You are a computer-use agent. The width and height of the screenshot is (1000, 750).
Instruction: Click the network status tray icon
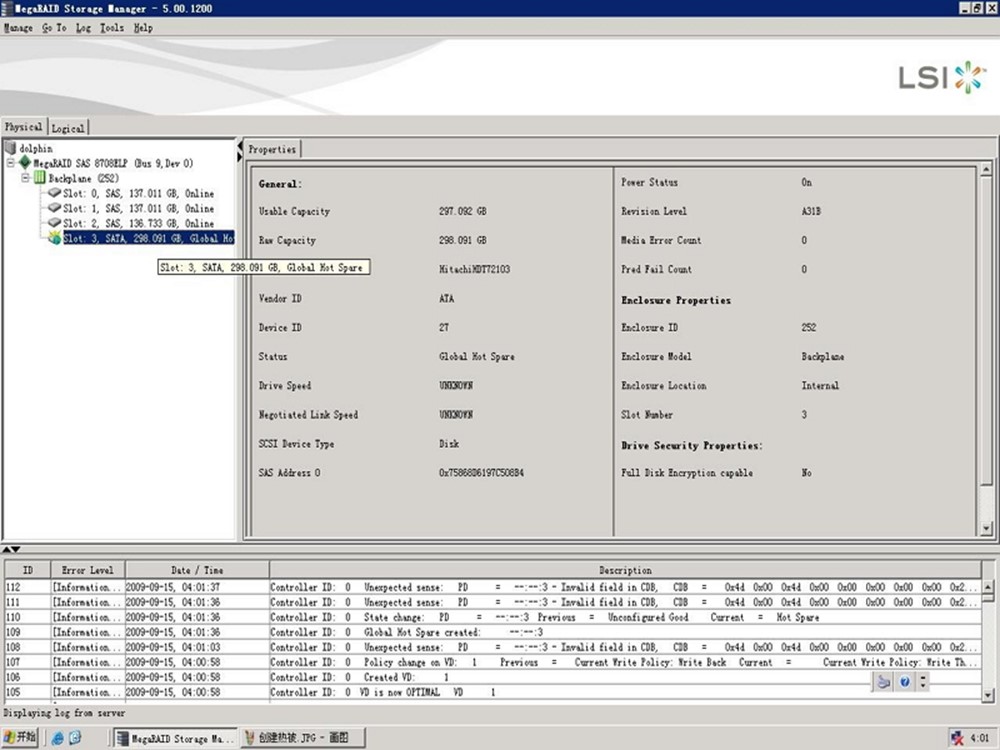(957, 738)
